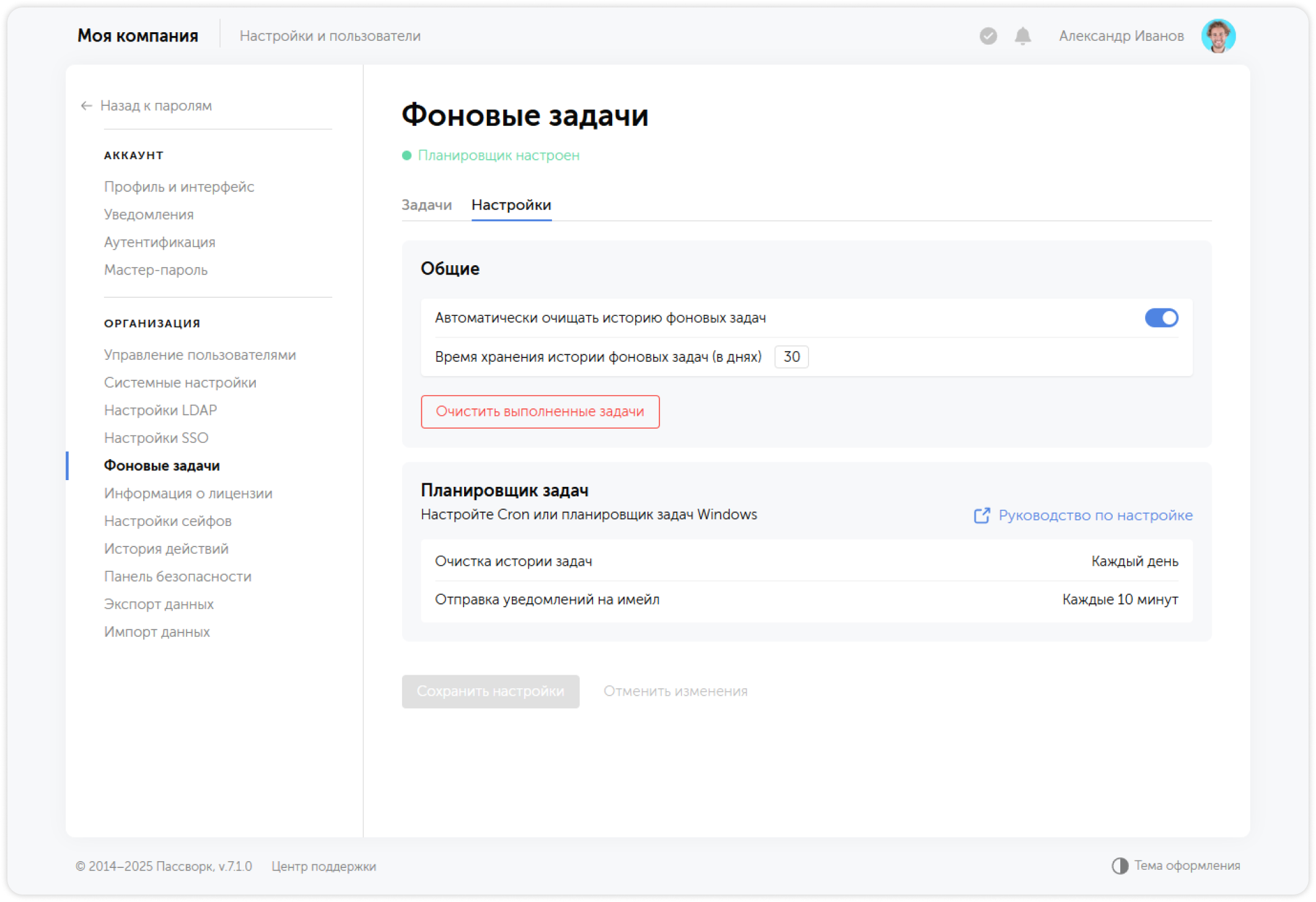Click the green scheduler status indicator dot

(x=407, y=155)
